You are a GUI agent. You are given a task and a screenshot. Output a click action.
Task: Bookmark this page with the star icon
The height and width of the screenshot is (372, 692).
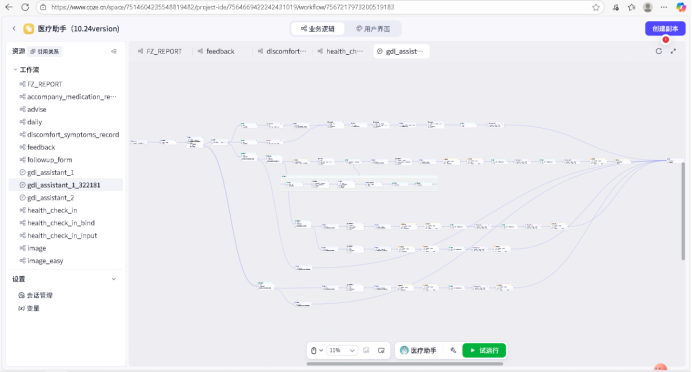[596, 7]
